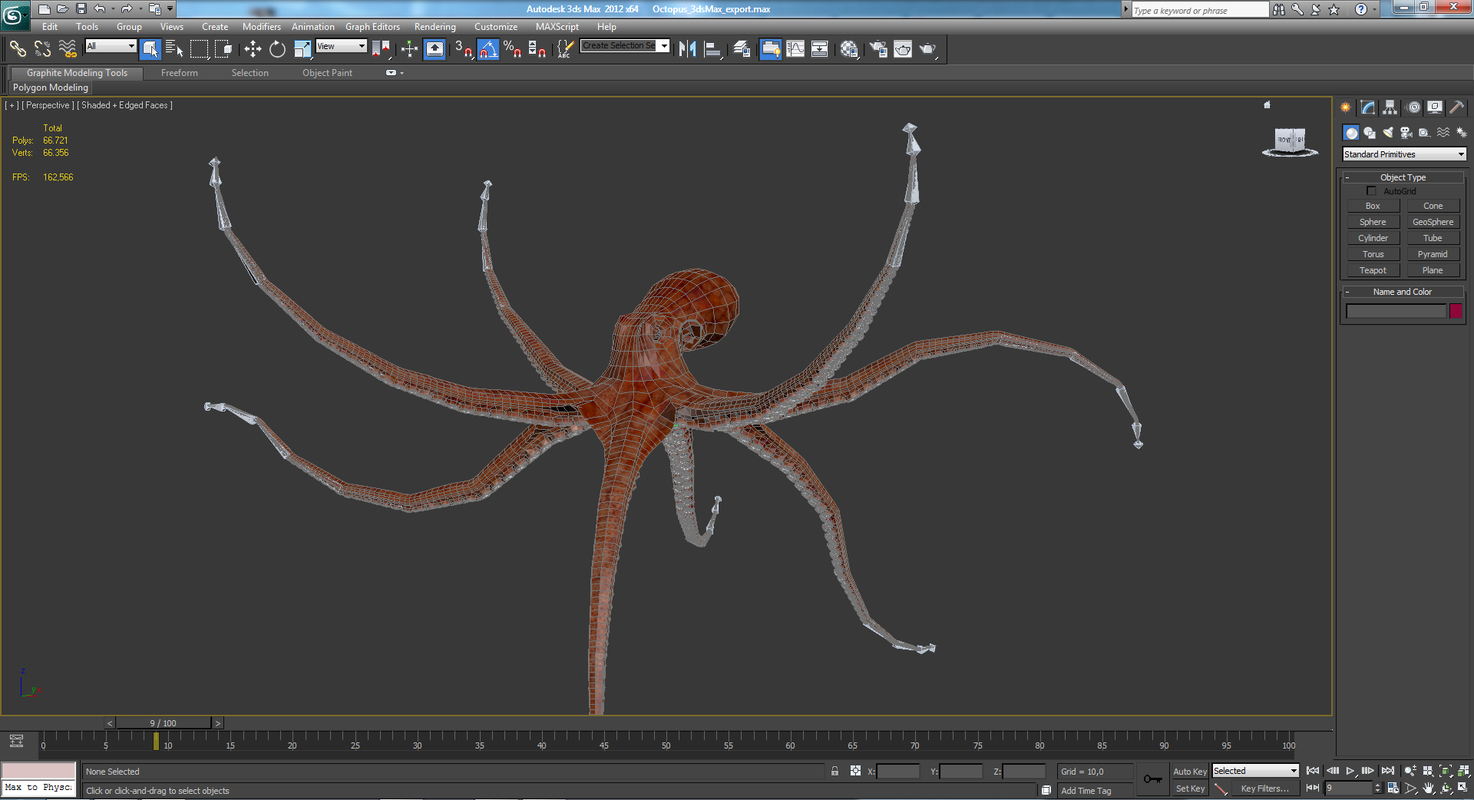1474x800 pixels.
Task: Open the Modifiers menu
Action: point(261,27)
